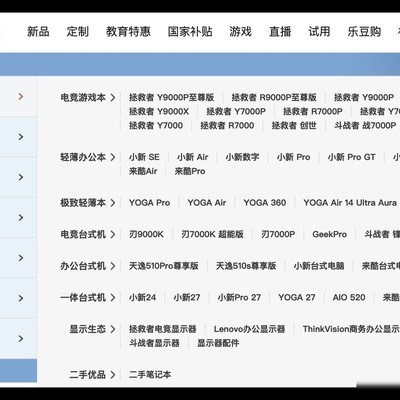The width and height of the screenshot is (400, 400).
Task: Open the 直播 menu item
Action: 280,32
